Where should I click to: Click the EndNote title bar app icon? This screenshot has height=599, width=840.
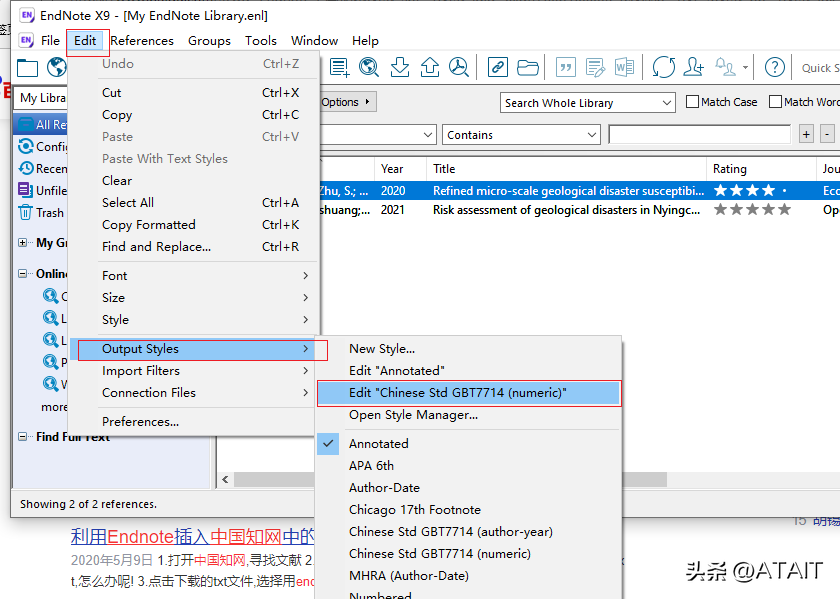click(x=27, y=16)
